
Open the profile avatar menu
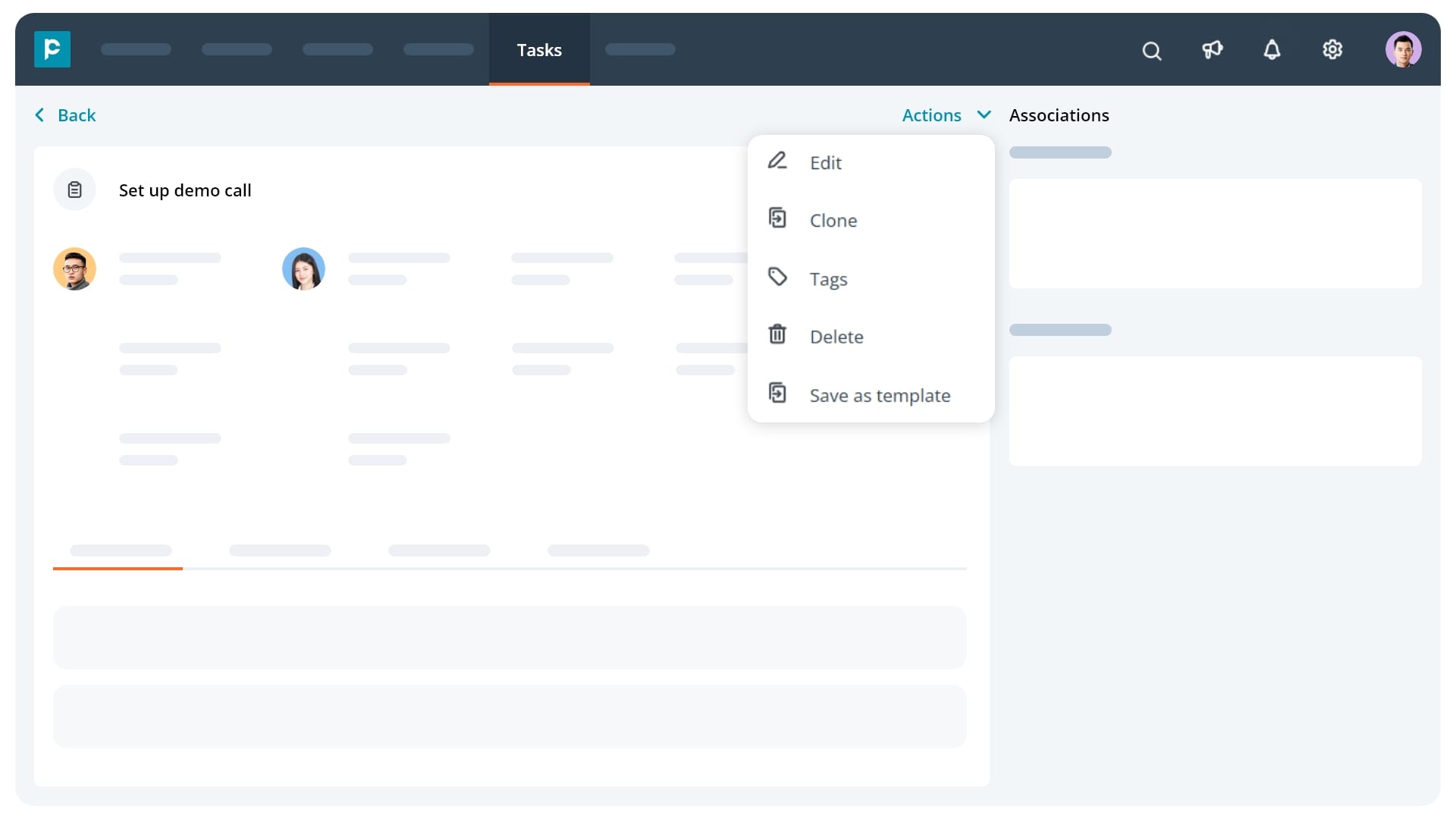[1404, 49]
